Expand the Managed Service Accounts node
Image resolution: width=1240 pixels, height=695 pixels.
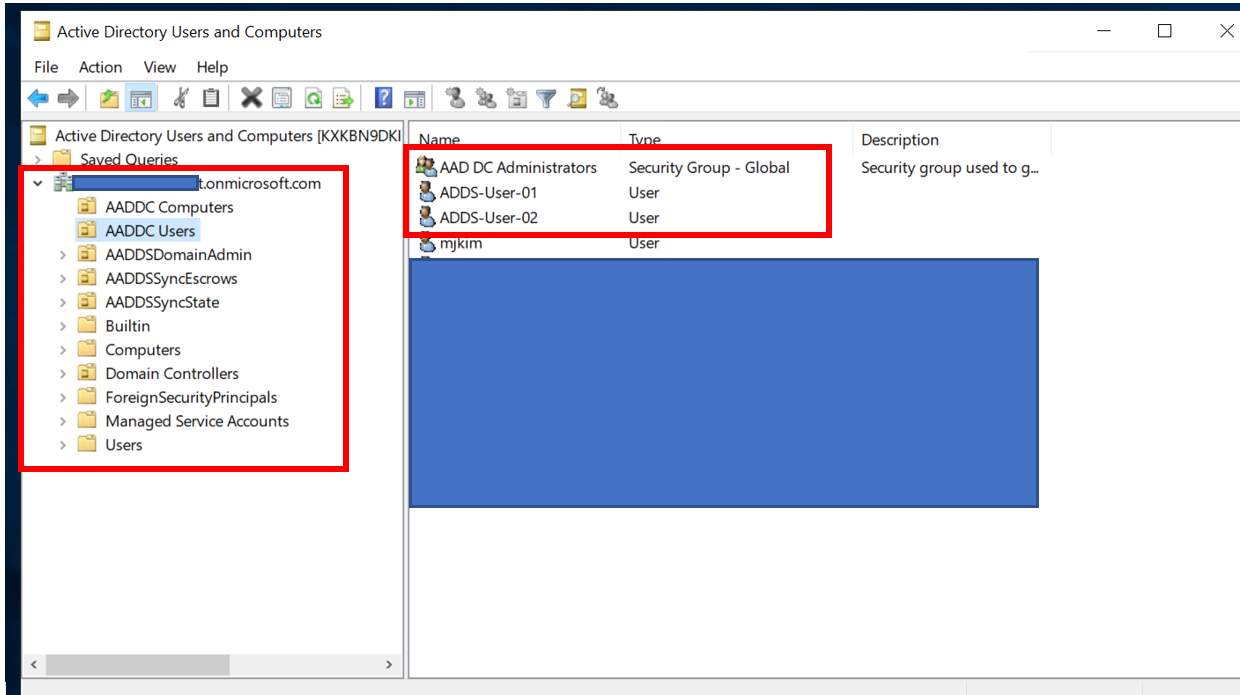(62, 421)
